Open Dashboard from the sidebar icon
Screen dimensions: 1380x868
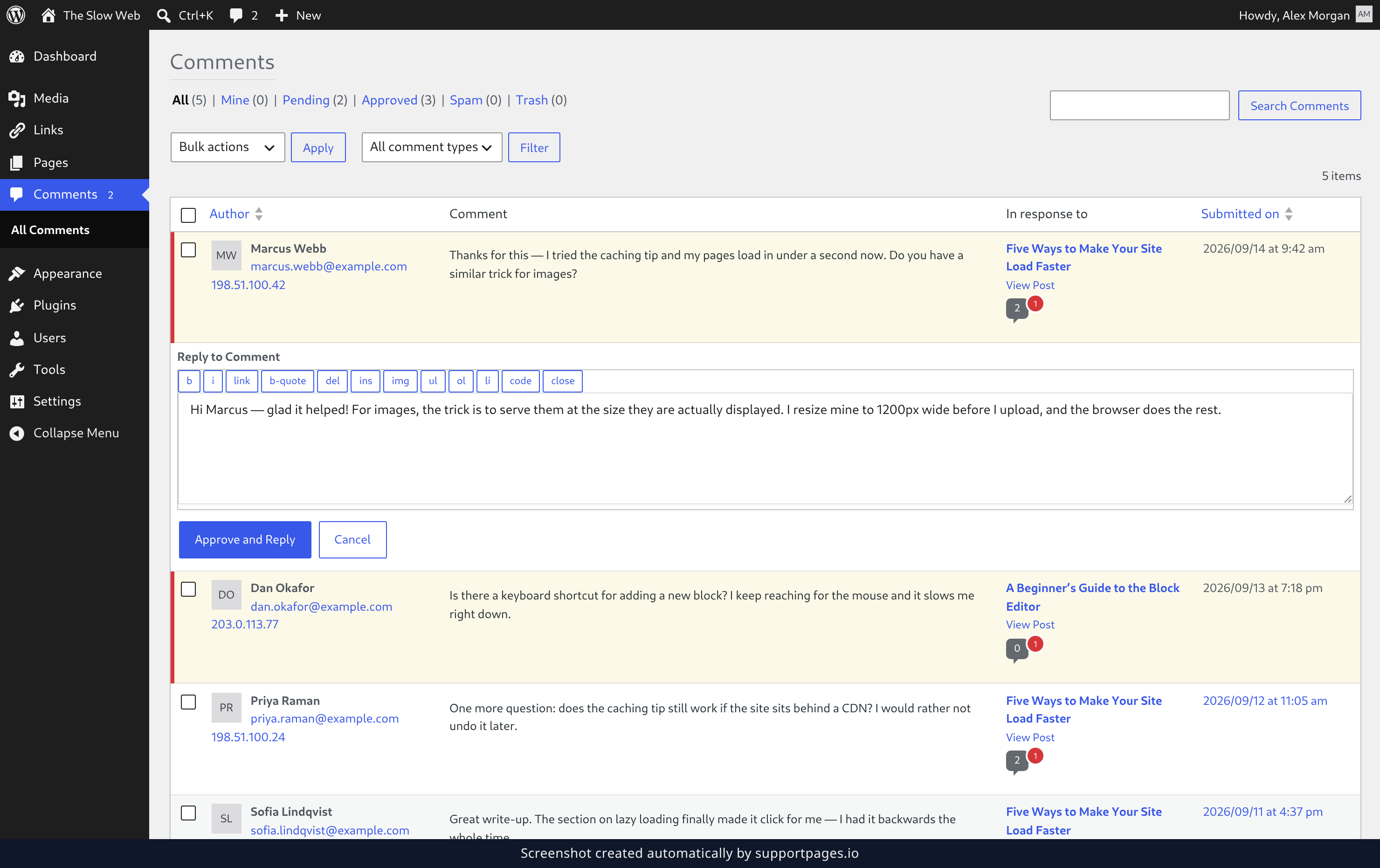click(17, 56)
